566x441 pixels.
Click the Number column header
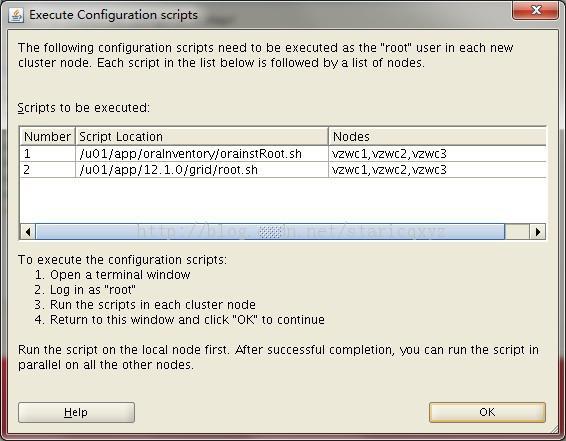tap(47, 136)
